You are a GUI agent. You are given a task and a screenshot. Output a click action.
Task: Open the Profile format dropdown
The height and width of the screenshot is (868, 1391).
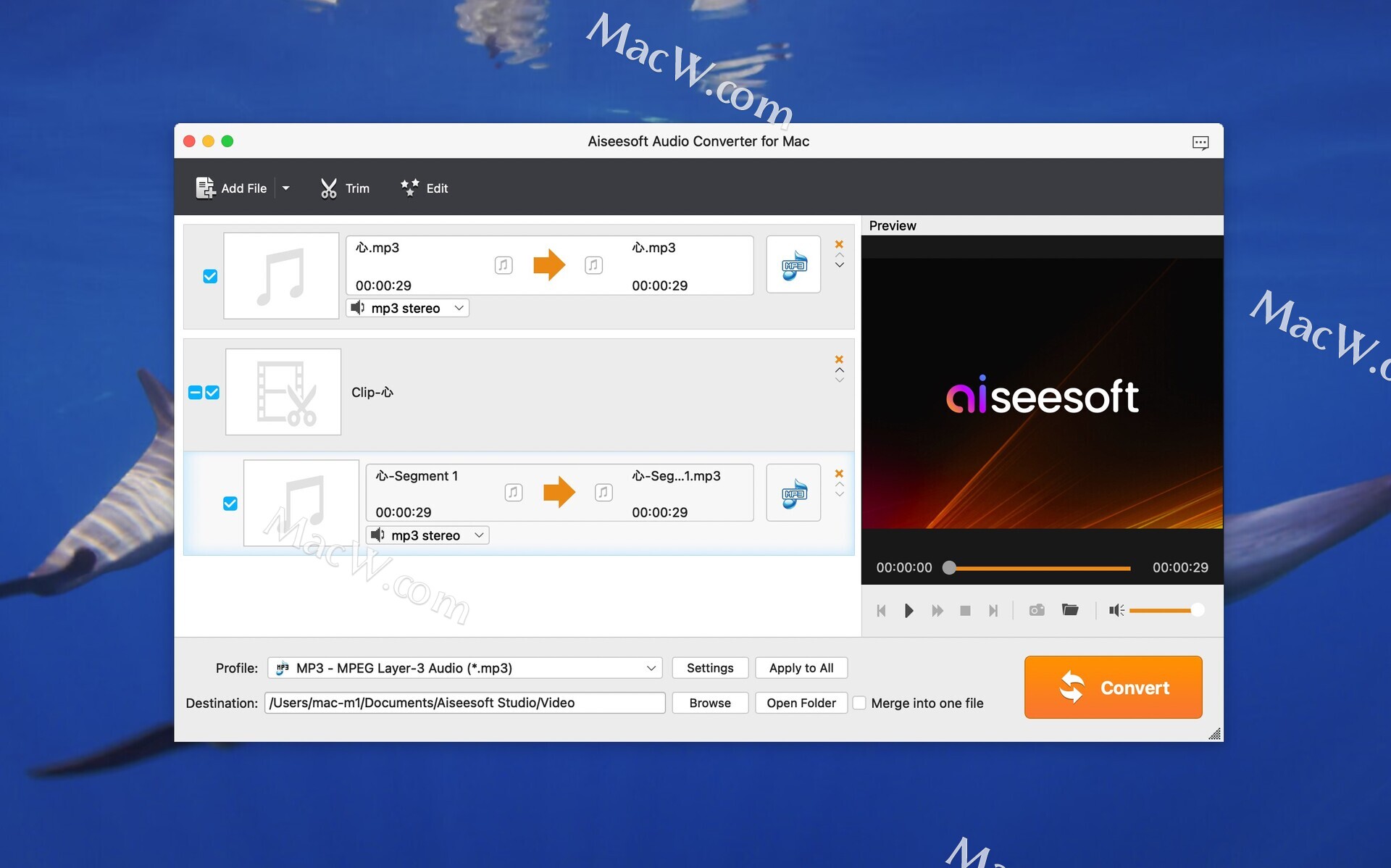click(464, 668)
